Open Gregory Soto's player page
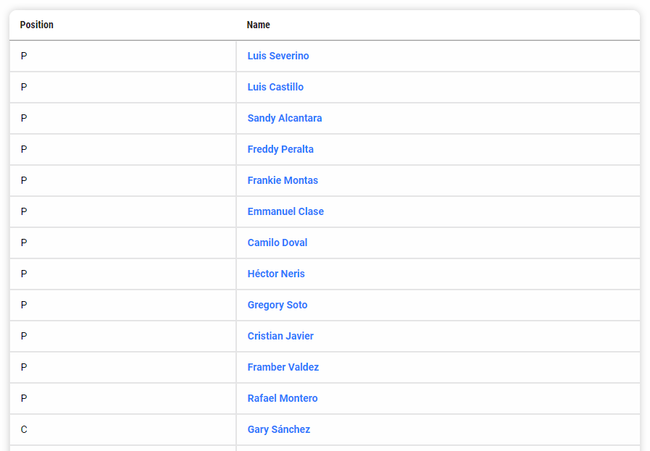 pyautogui.click(x=277, y=304)
